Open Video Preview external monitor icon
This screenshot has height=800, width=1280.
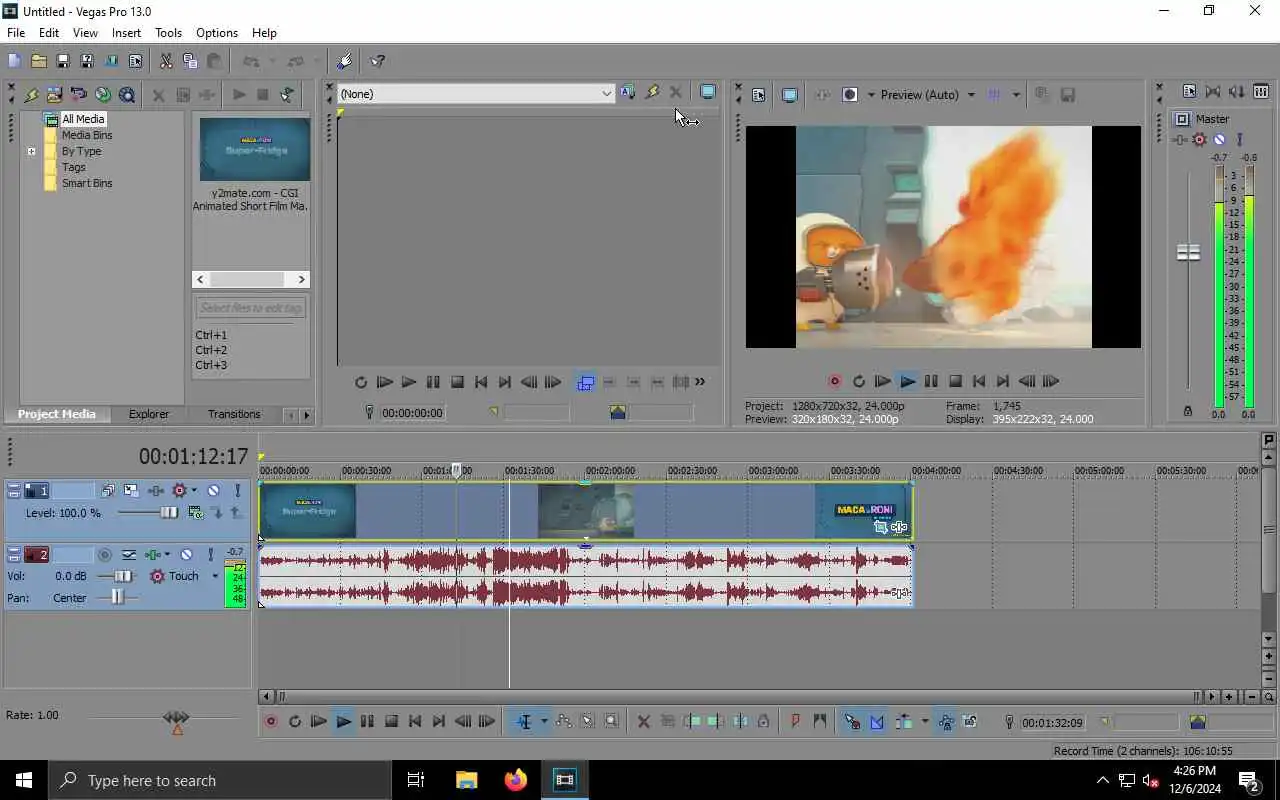click(789, 95)
